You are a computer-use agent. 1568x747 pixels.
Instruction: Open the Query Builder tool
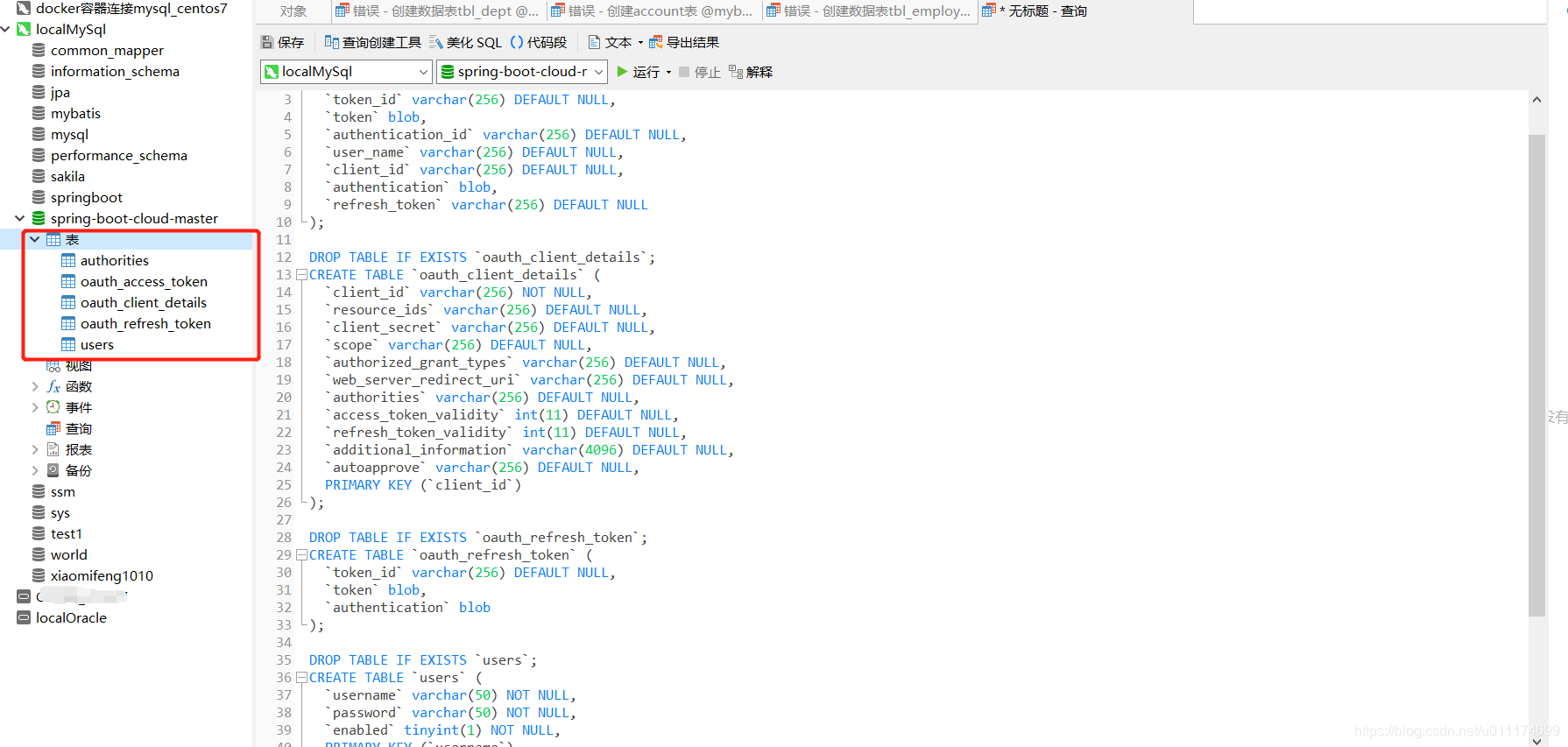[372, 42]
